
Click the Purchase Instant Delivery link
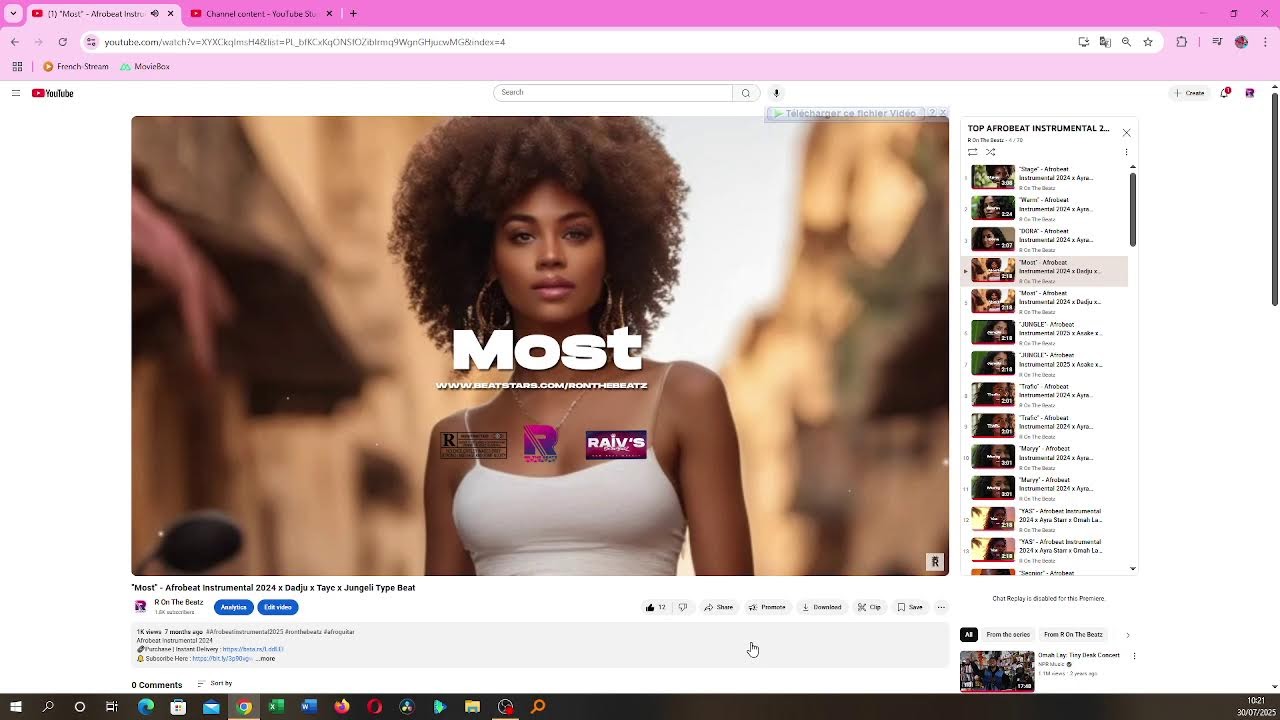click(253, 650)
